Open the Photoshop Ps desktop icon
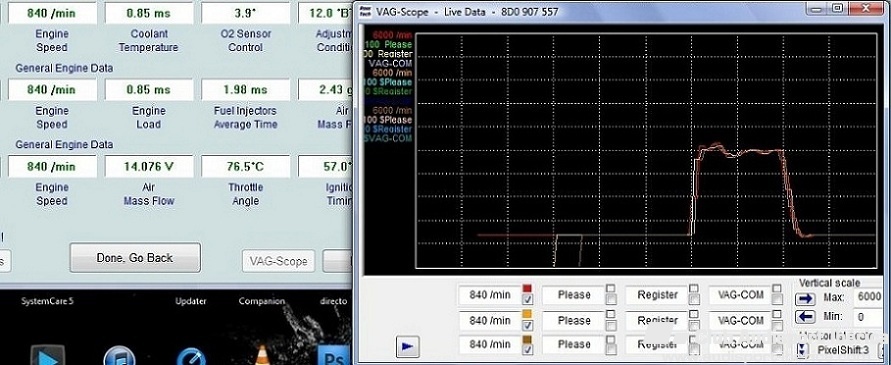 (332, 356)
